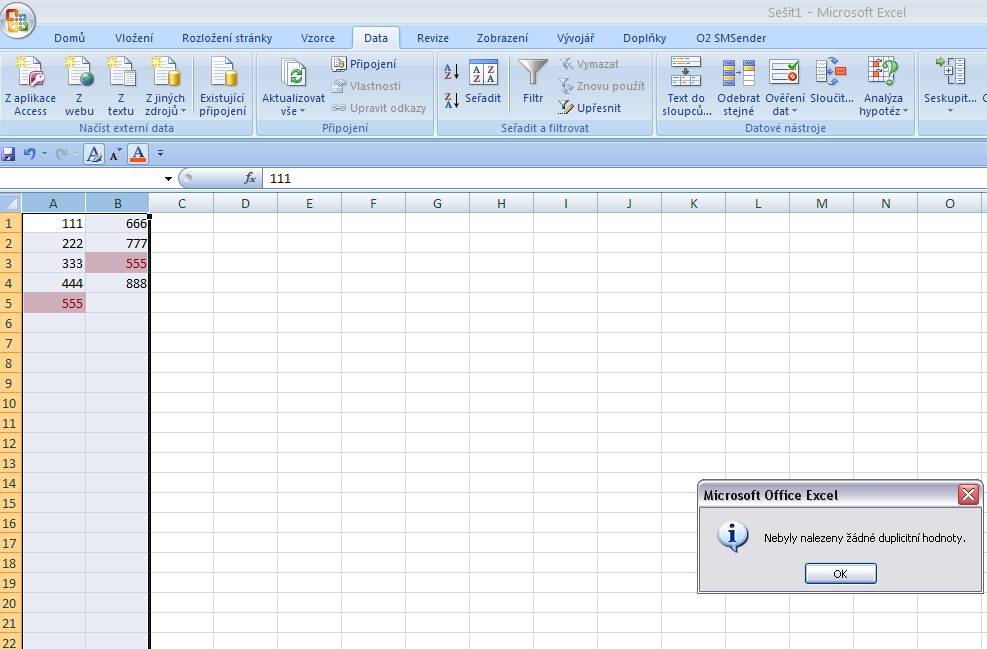Select cell B2 containing 777

coord(118,244)
